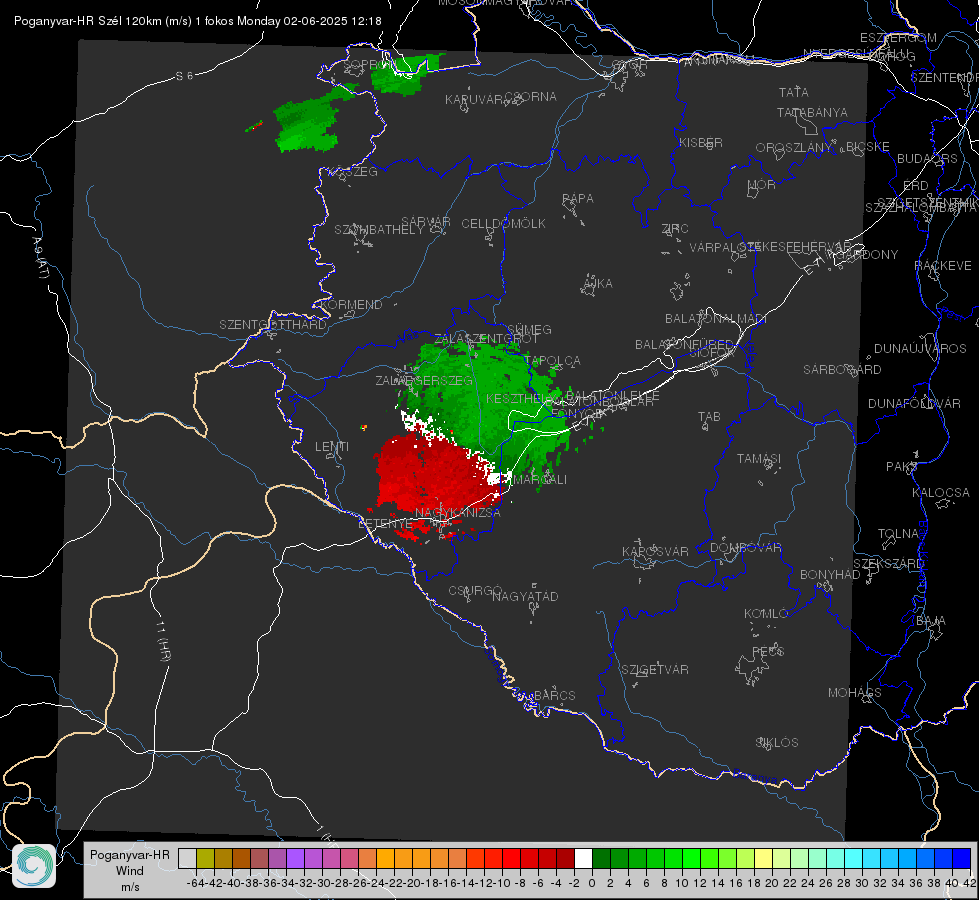The image size is (979, 900).
Task: Click the NAGYKANIZSA city label
Action: (458, 513)
